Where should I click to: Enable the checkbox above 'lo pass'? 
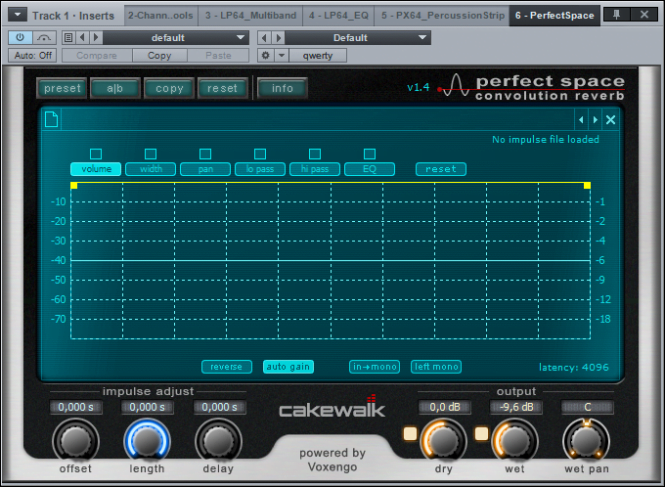260,154
